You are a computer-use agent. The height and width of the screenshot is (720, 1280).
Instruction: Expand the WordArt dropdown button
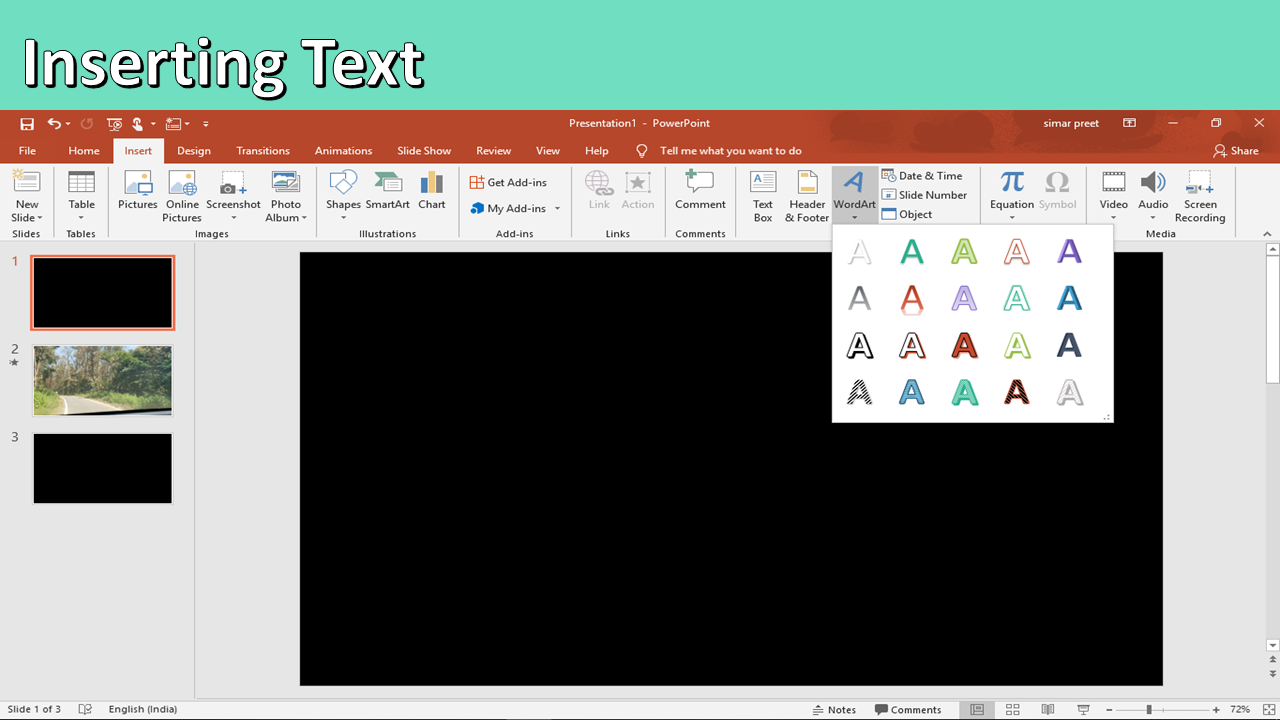click(854, 217)
